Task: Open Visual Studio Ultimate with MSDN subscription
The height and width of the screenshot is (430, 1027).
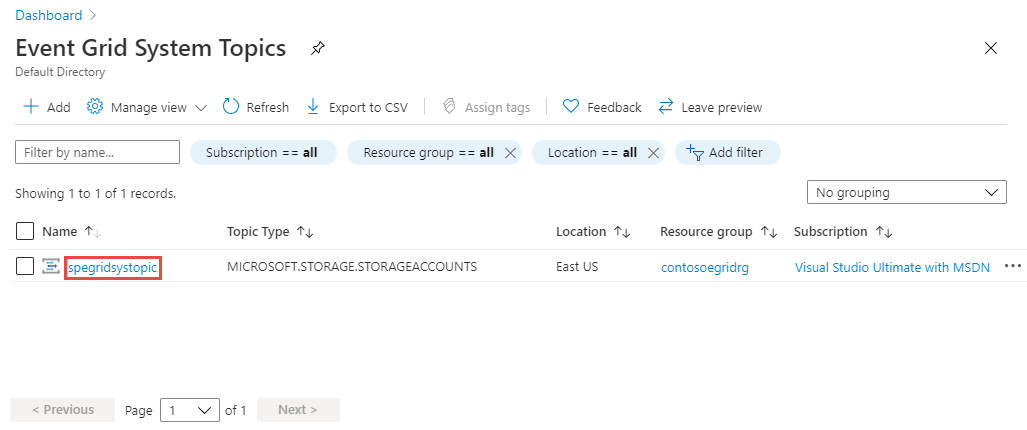Action: [x=892, y=267]
